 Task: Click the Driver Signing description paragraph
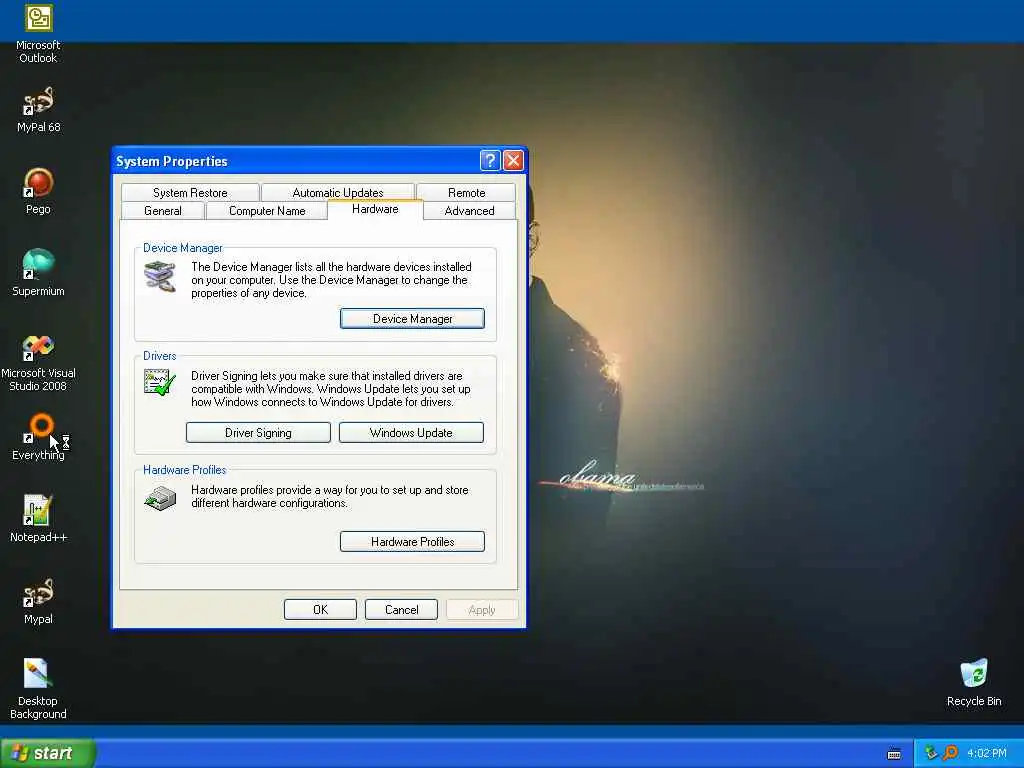[x=330, y=389]
